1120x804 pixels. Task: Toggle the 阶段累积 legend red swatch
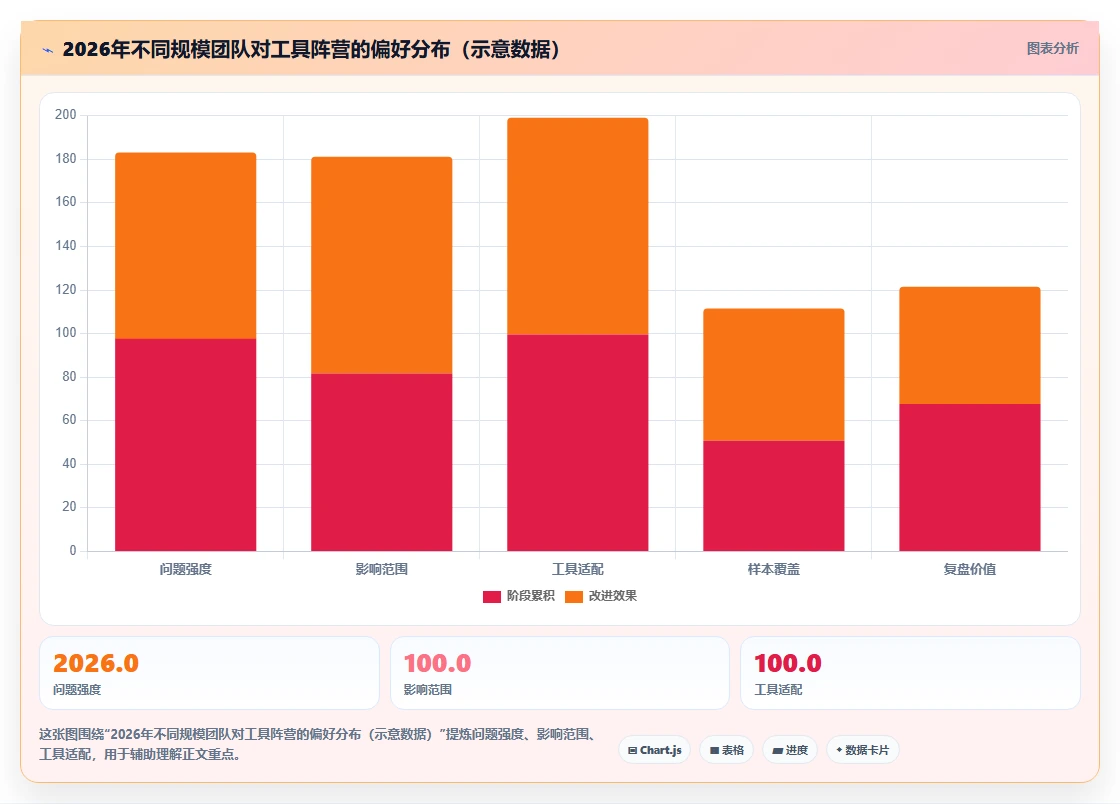coord(491,596)
